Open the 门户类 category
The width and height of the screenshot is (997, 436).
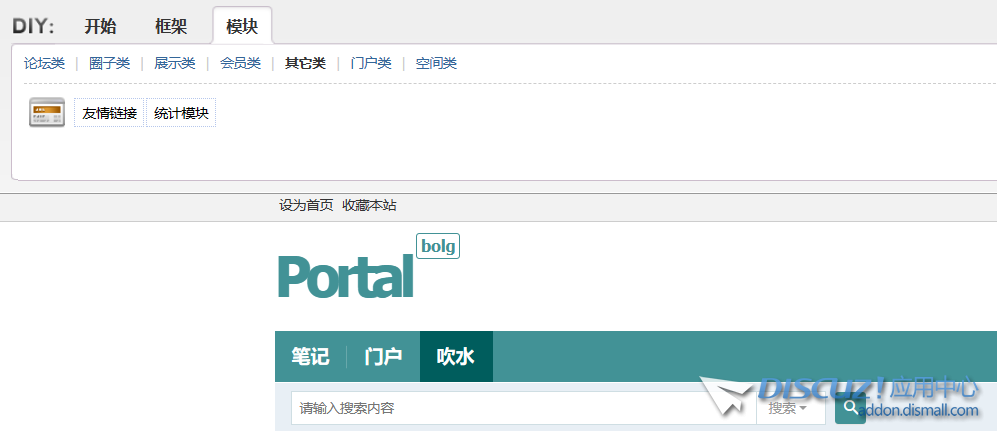click(371, 64)
